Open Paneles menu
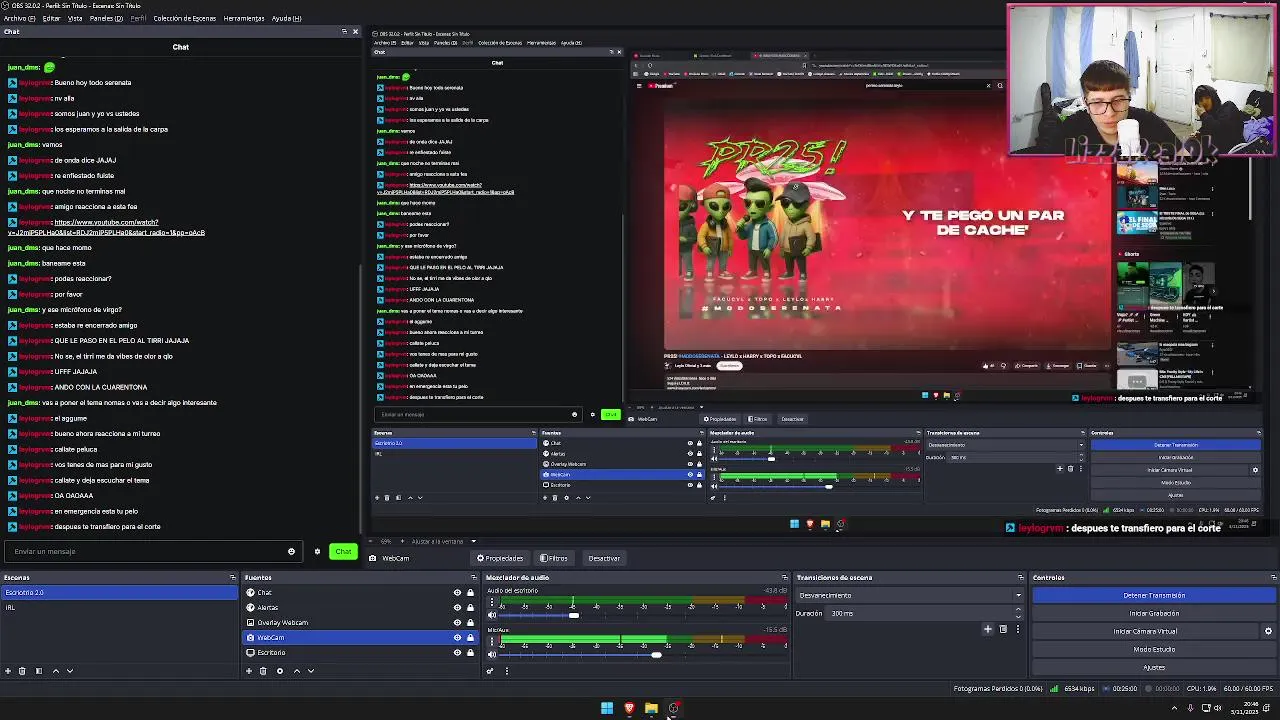The width and height of the screenshot is (1280, 720). tap(106, 18)
